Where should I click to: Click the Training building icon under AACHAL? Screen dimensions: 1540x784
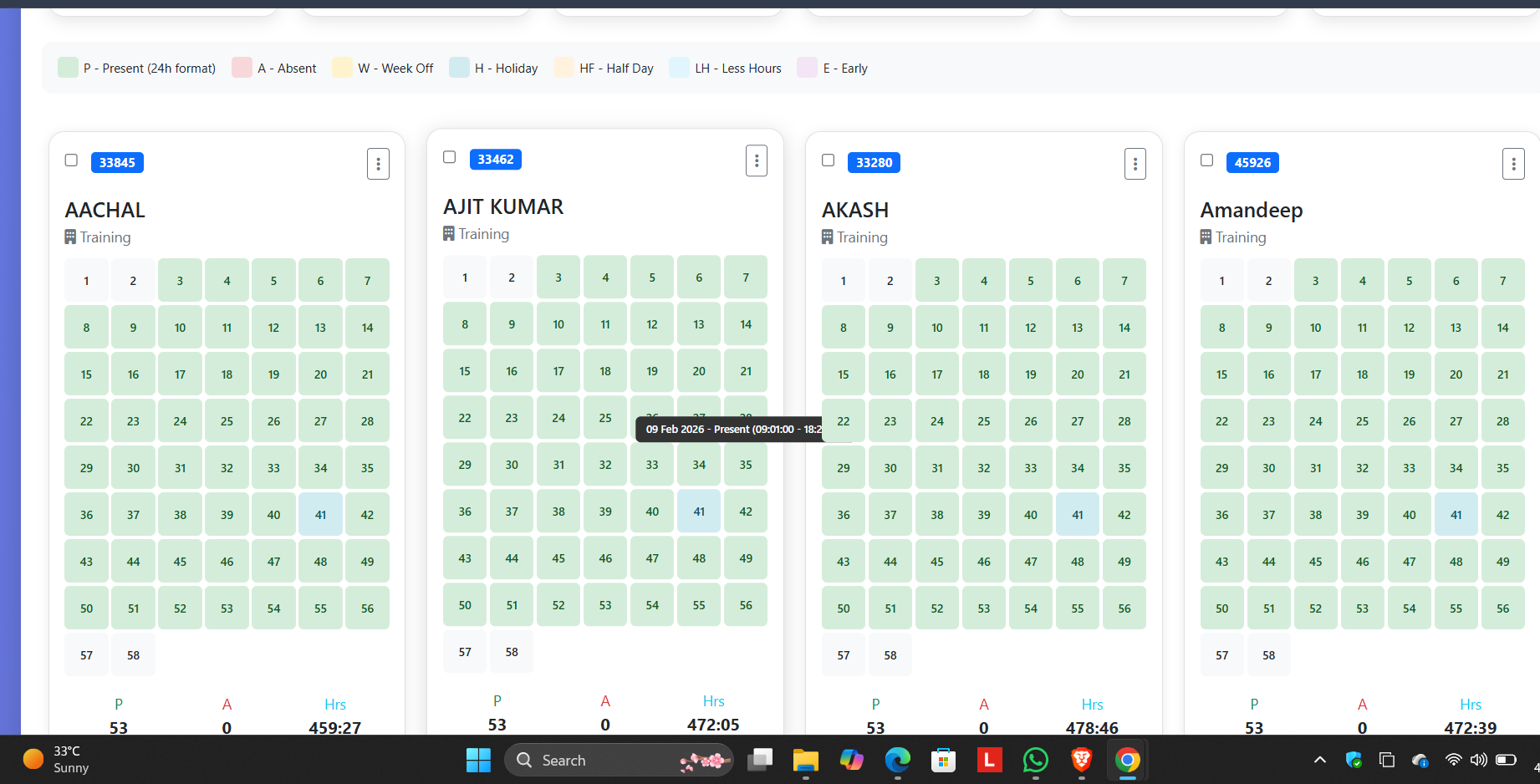click(x=70, y=237)
